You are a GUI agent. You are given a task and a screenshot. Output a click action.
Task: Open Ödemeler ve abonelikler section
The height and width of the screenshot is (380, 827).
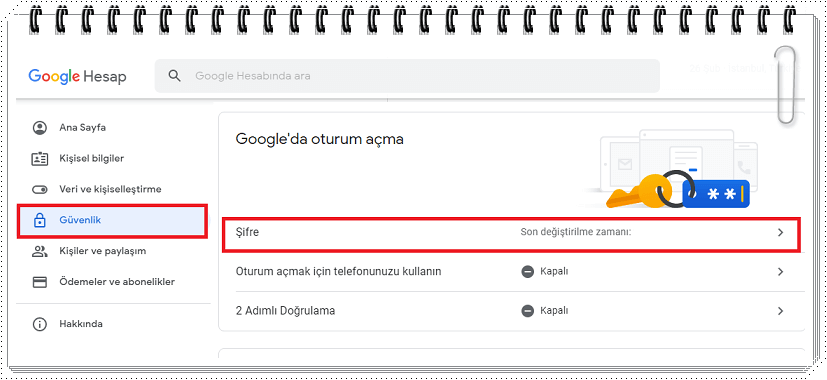[x=117, y=282]
